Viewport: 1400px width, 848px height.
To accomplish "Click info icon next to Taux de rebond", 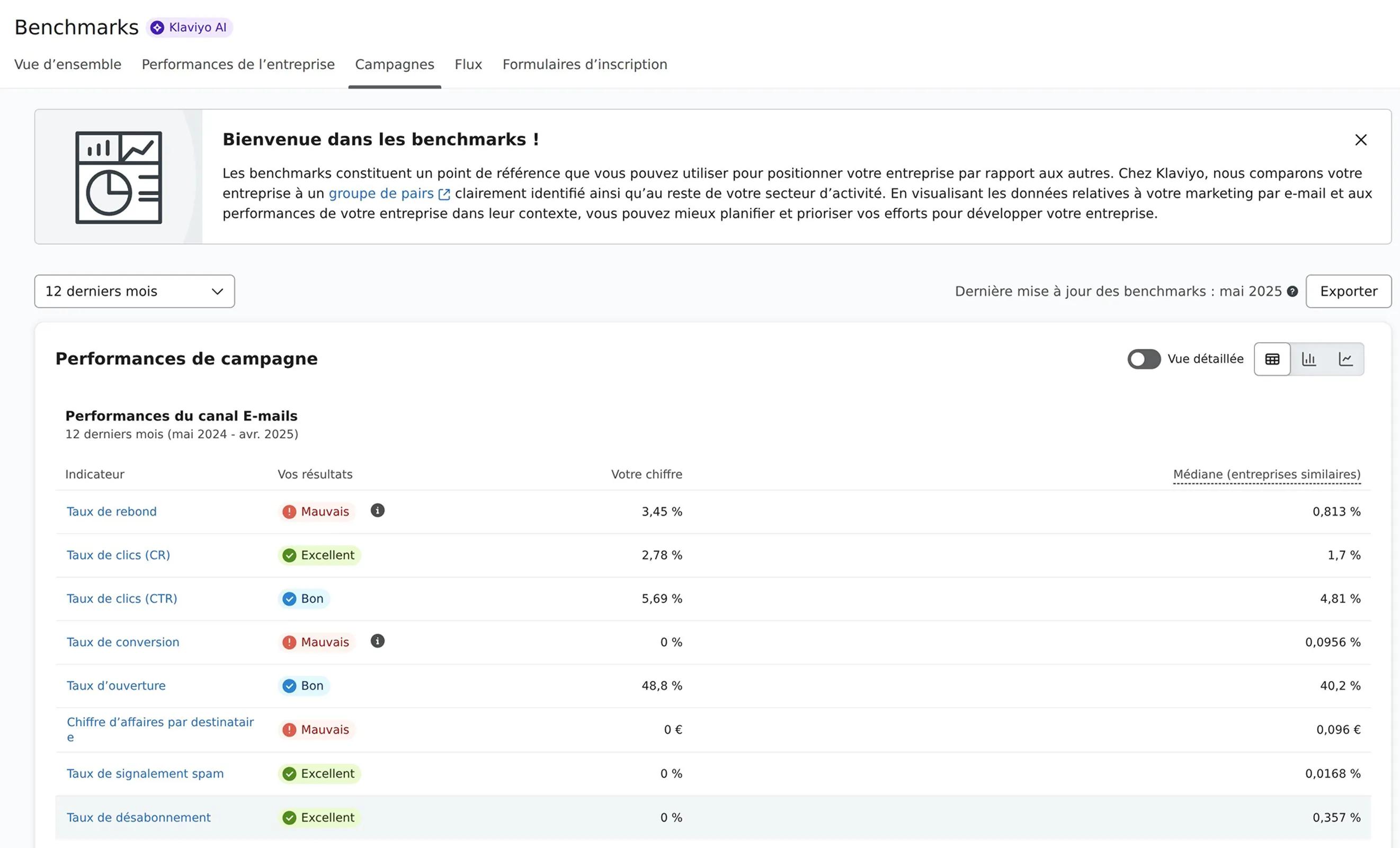I will coord(377,510).
